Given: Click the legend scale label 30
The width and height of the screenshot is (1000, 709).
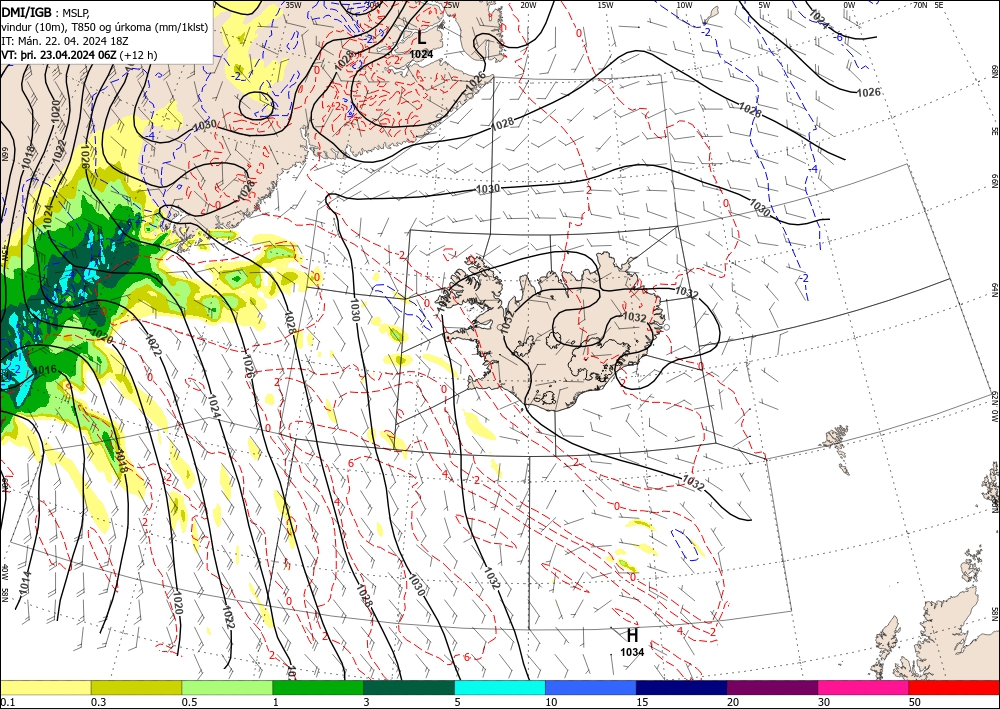Looking at the screenshot, I should pos(824,702).
